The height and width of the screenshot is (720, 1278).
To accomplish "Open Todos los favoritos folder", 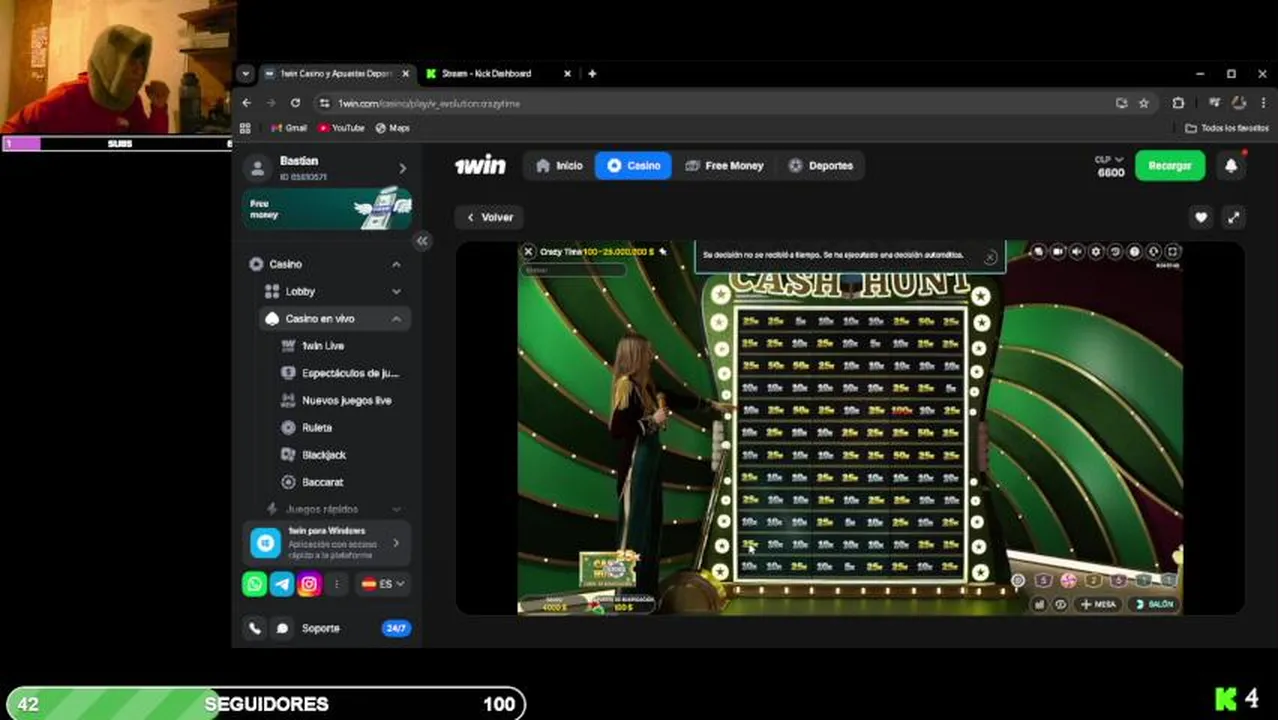I will pyautogui.click(x=1227, y=128).
